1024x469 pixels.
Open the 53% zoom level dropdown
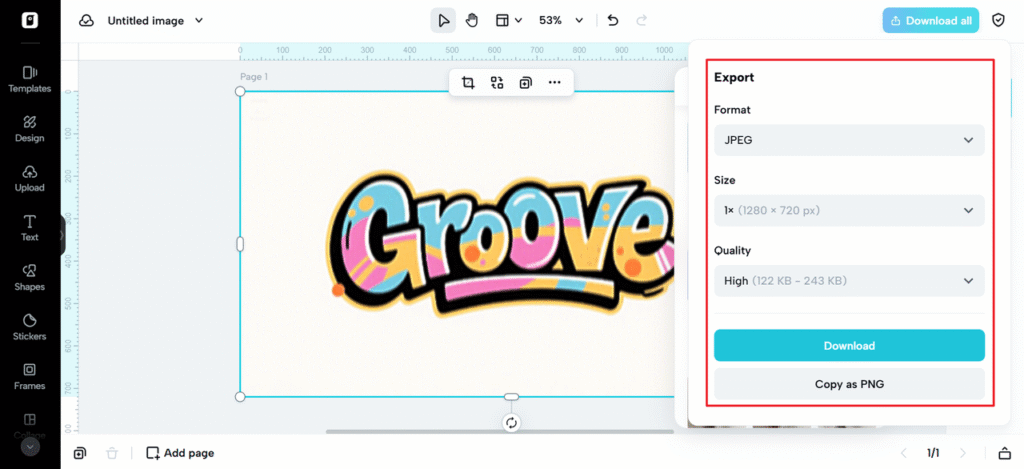click(x=560, y=20)
